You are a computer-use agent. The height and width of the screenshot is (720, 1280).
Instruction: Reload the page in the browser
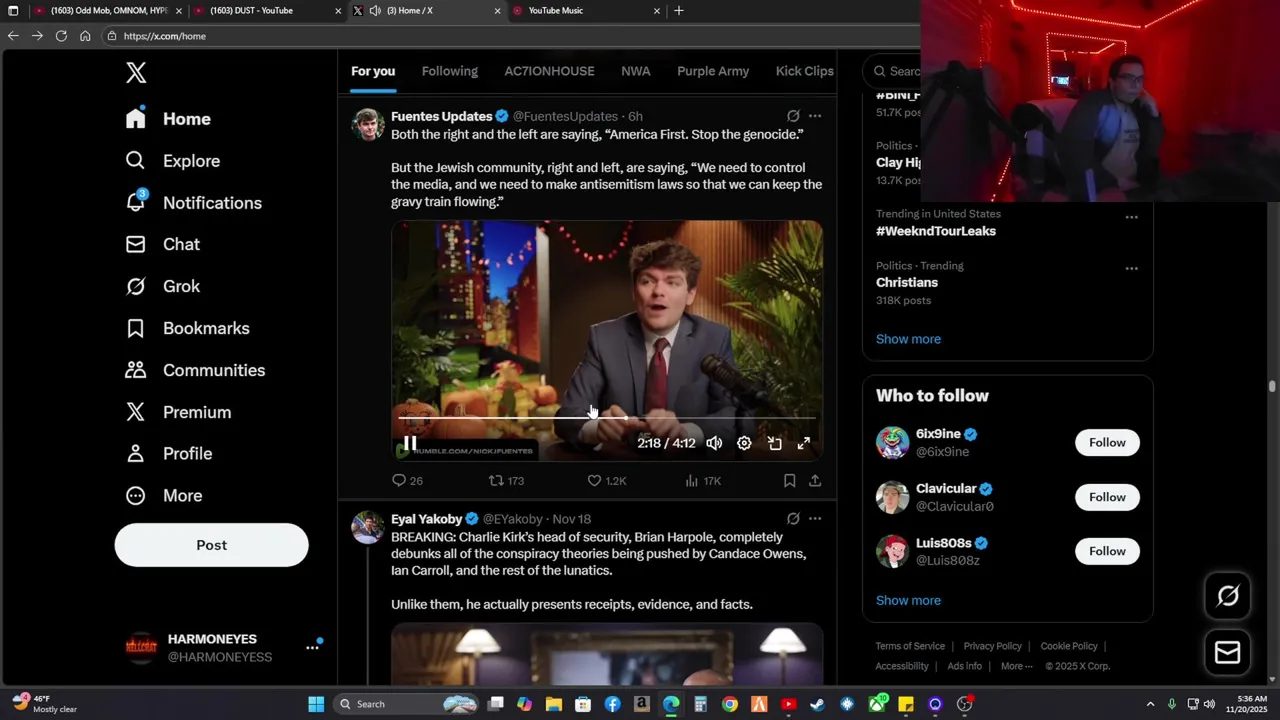tap(61, 36)
